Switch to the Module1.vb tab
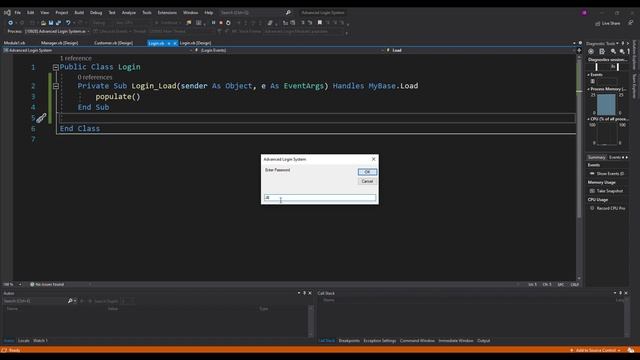 click(x=14, y=43)
